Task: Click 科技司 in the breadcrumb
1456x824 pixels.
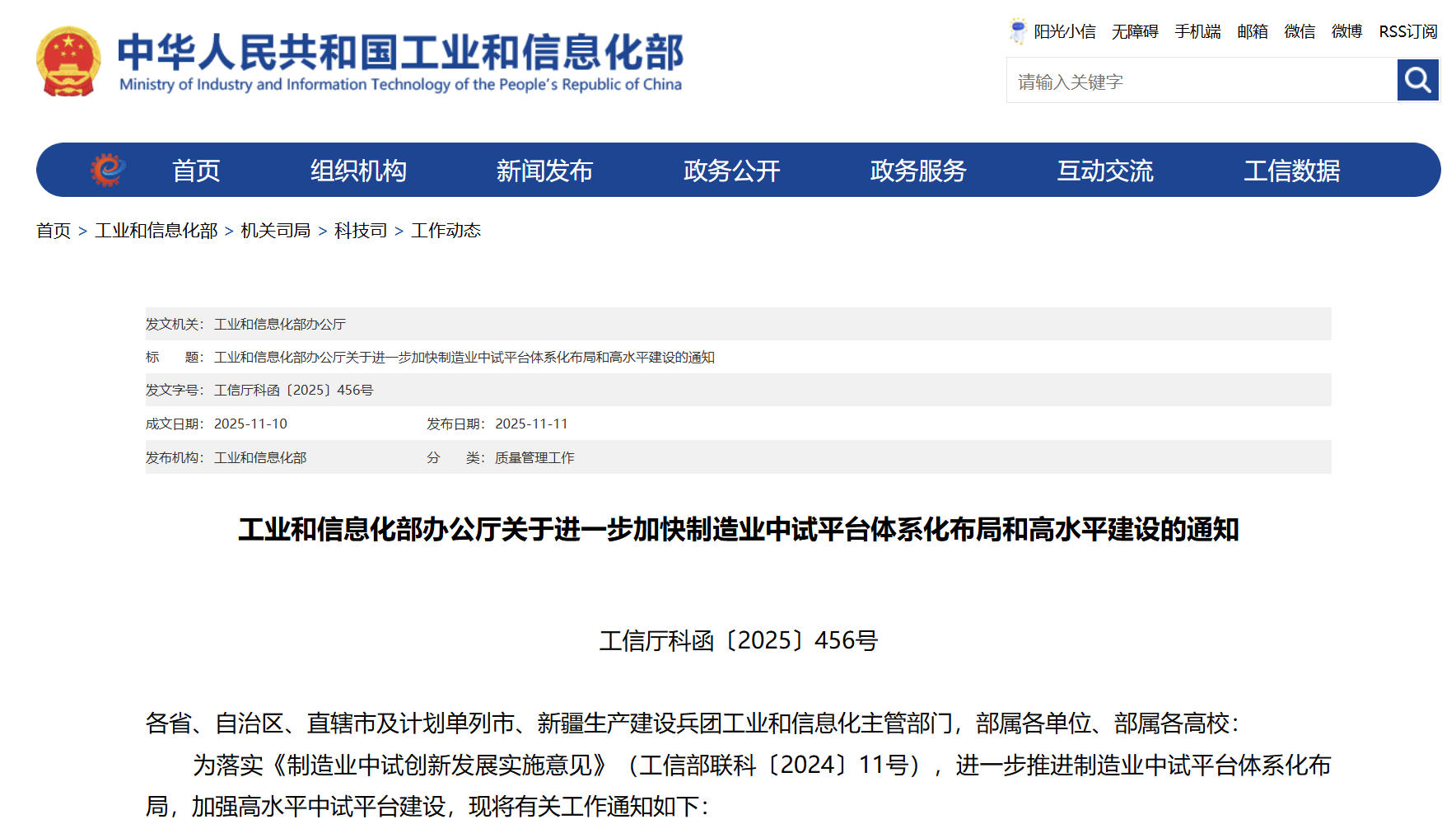Action: coord(361,231)
